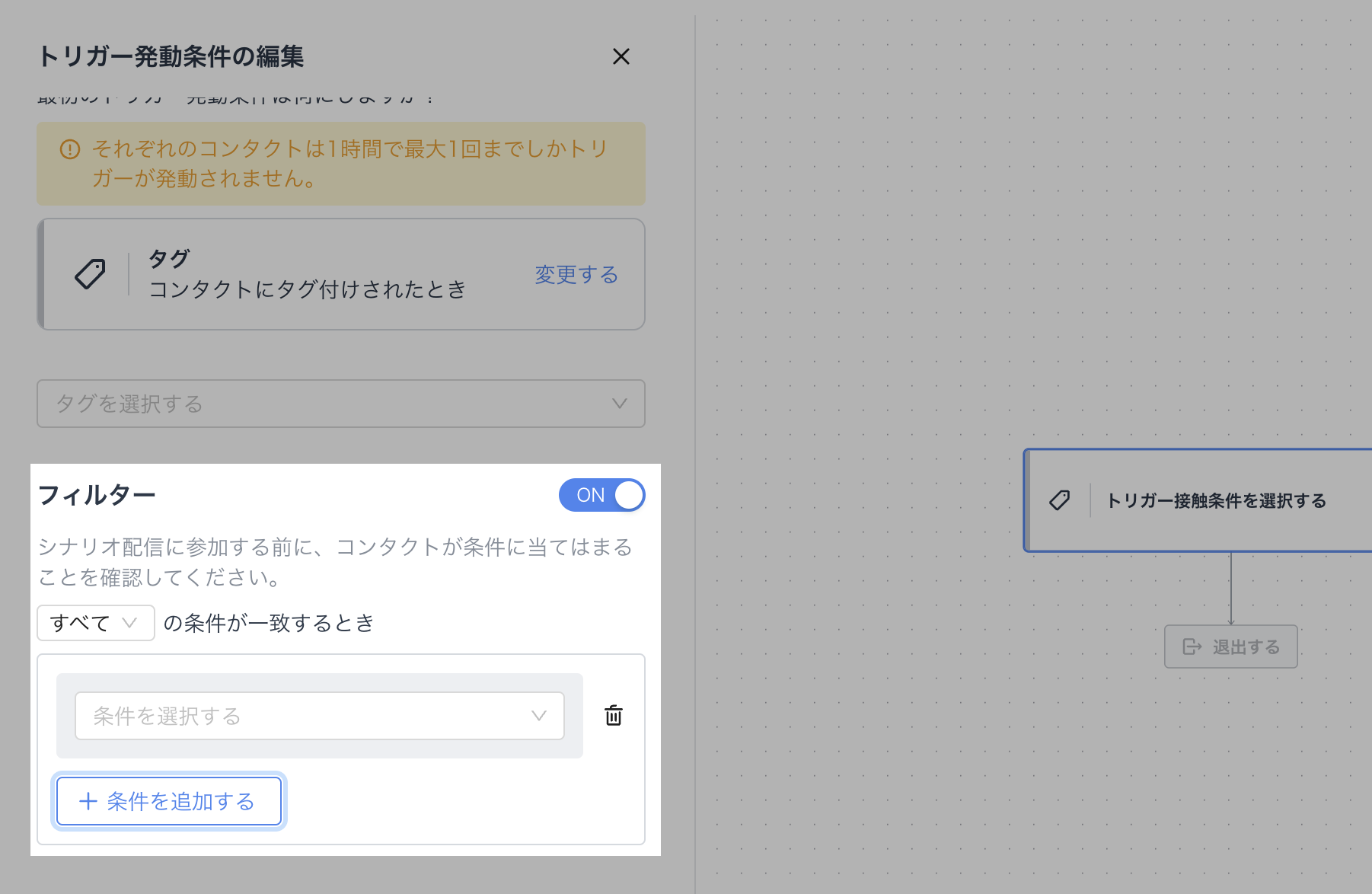Click the 変更する link
Viewport: 1372px width, 894px height.
pos(576,274)
